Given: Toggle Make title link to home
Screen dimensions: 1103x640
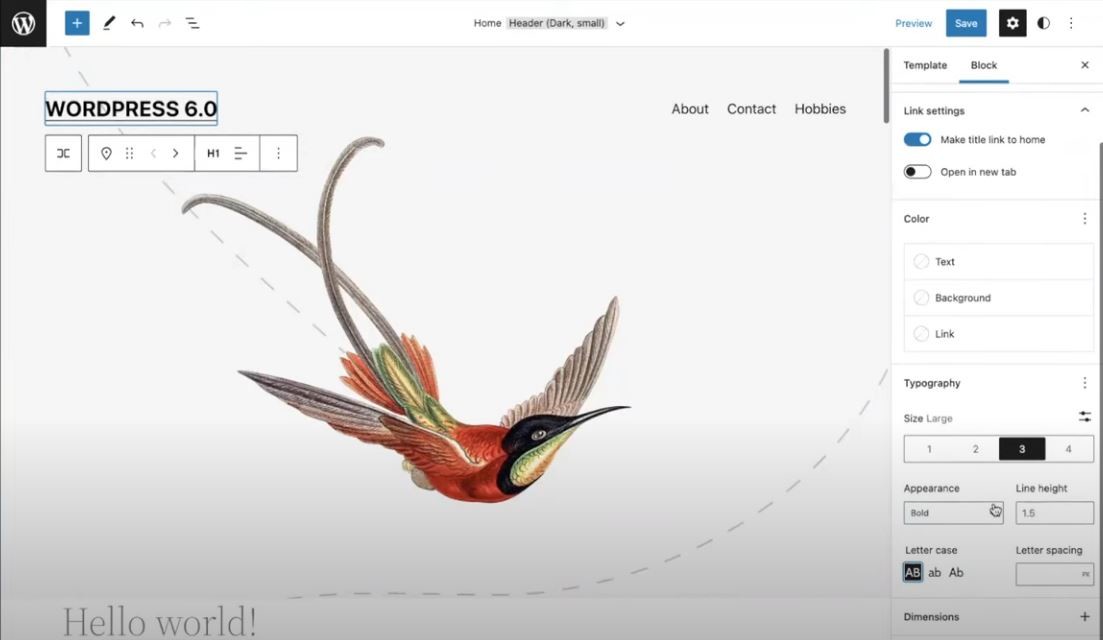Looking at the screenshot, I should pyautogui.click(x=917, y=139).
